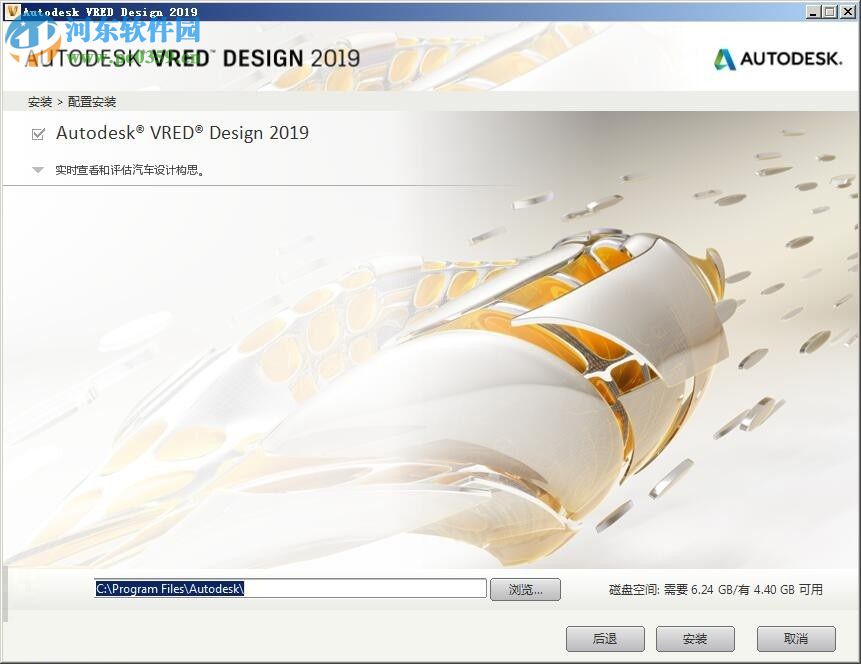Click the 浏览 button to choose a folder
This screenshot has width=861, height=664.
pos(525,588)
